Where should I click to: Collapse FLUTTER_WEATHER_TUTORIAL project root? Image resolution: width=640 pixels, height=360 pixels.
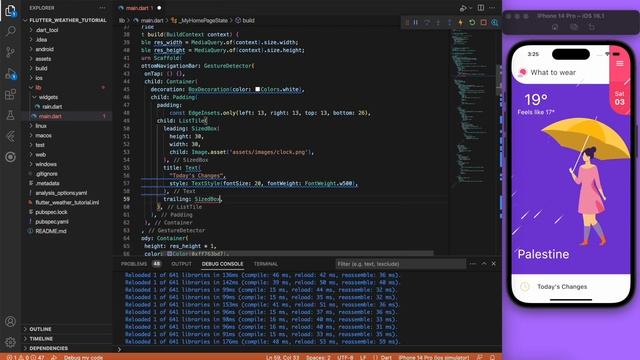(68, 20)
